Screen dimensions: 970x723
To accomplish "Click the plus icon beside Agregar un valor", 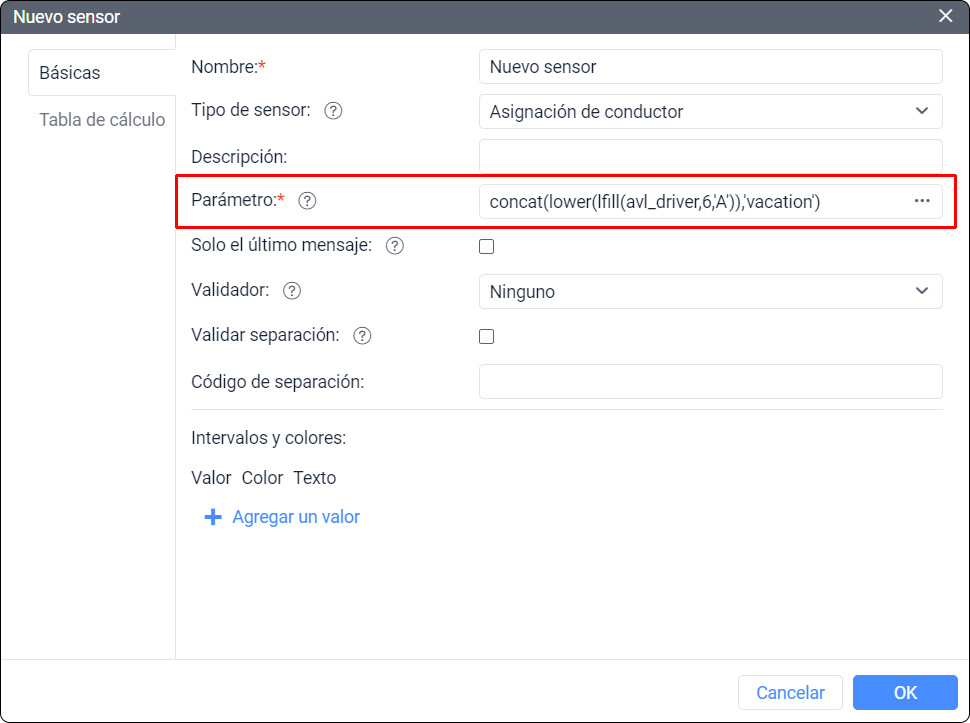I will click(212, 517).
